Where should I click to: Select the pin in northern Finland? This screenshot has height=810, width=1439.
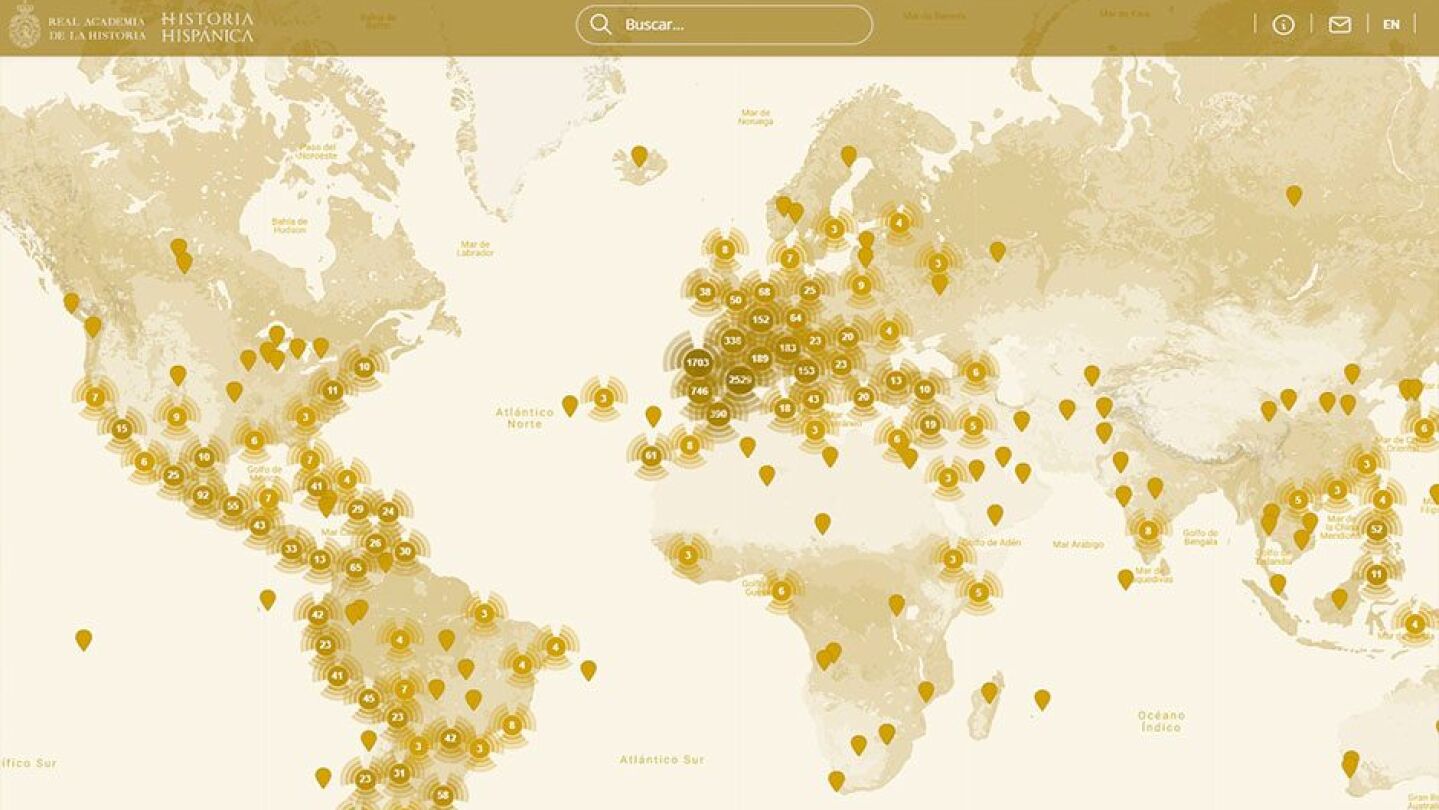point(849,155)
